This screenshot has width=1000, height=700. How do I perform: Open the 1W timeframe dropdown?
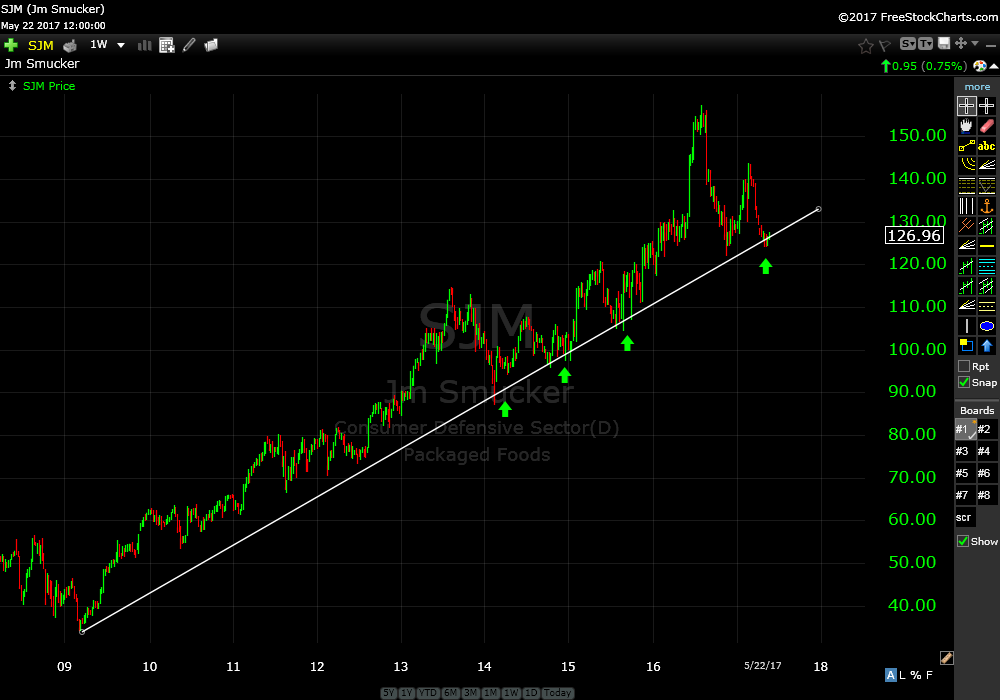[x=121, y=45]
